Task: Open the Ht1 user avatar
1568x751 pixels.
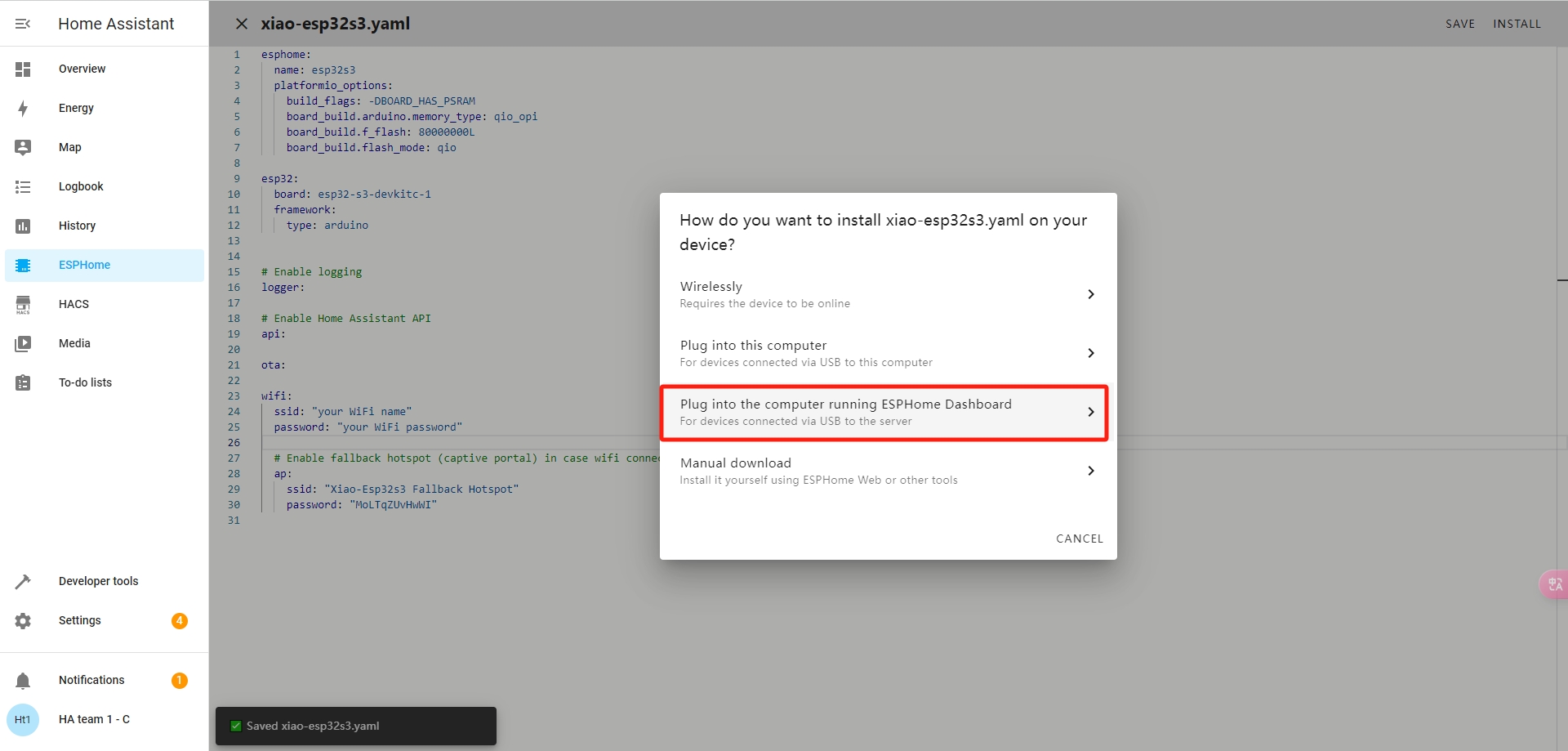Action: pos(23,720)
